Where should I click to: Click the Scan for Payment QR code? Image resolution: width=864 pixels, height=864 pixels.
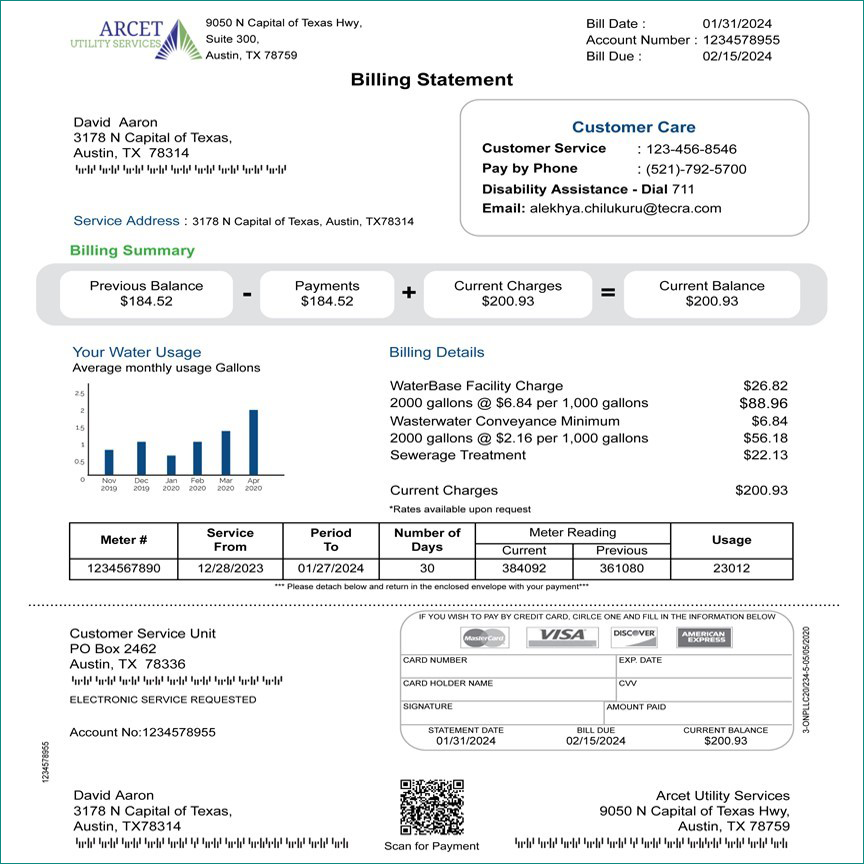(x=432, y=807)
